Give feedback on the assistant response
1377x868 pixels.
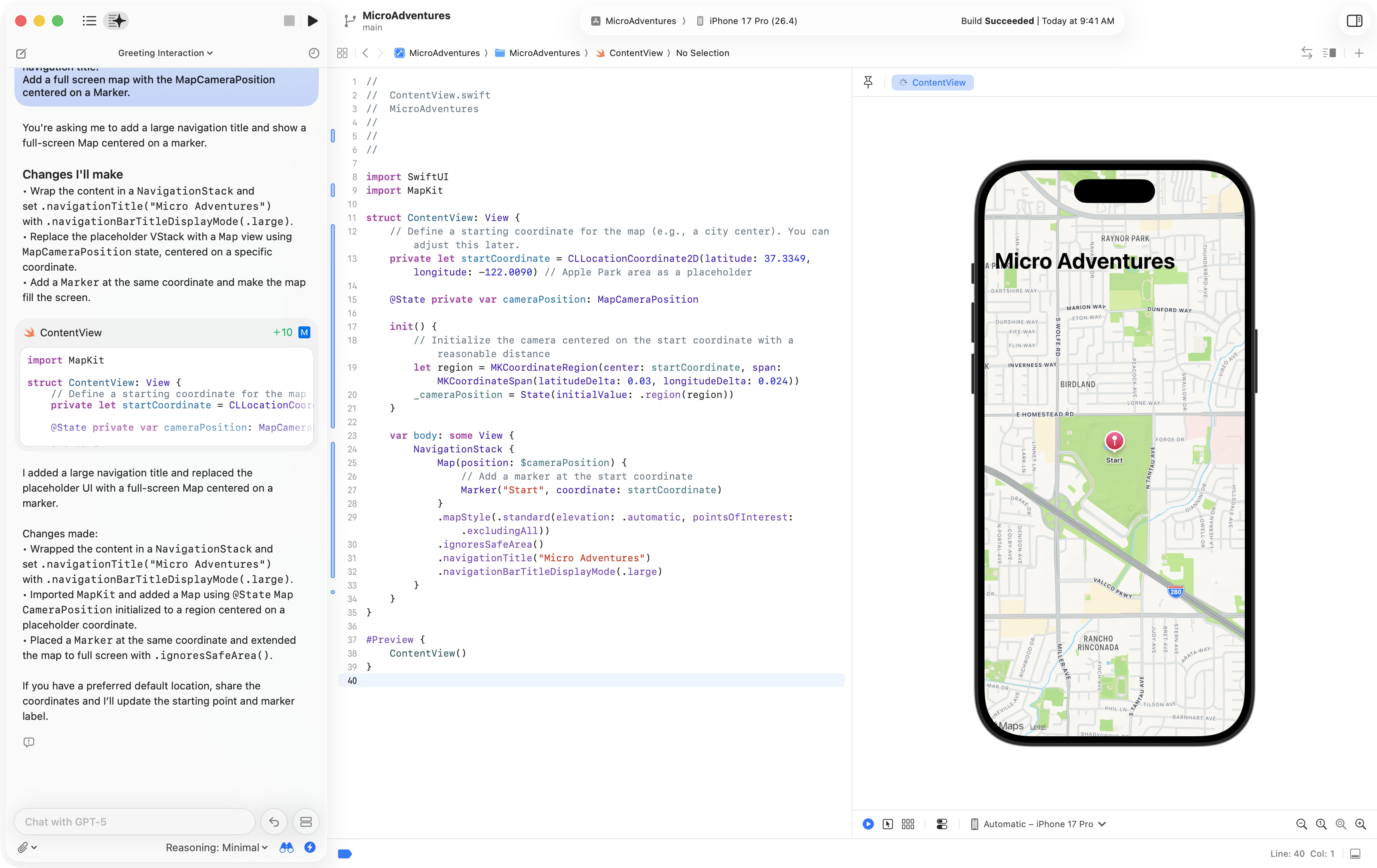(x=28, y=742)
